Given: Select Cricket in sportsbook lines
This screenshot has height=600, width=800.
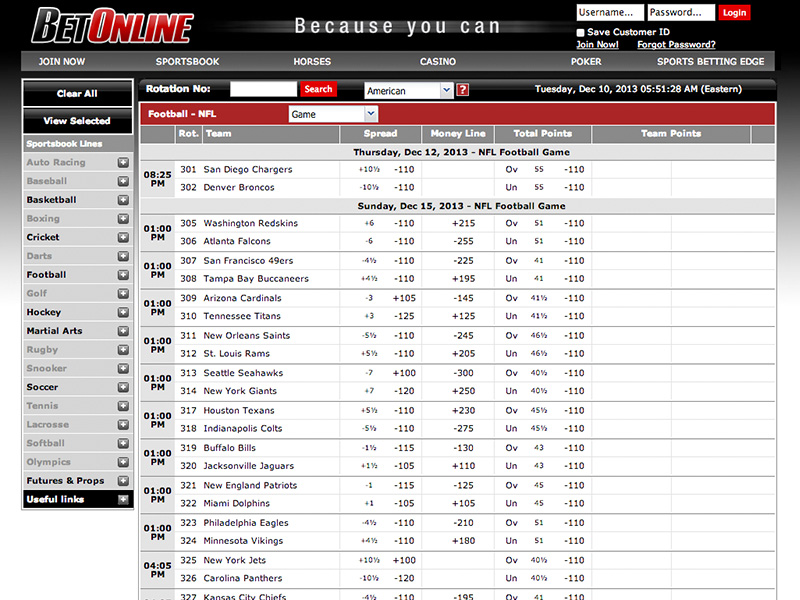Looking at the screenshot, I should [x=43, y=237].
